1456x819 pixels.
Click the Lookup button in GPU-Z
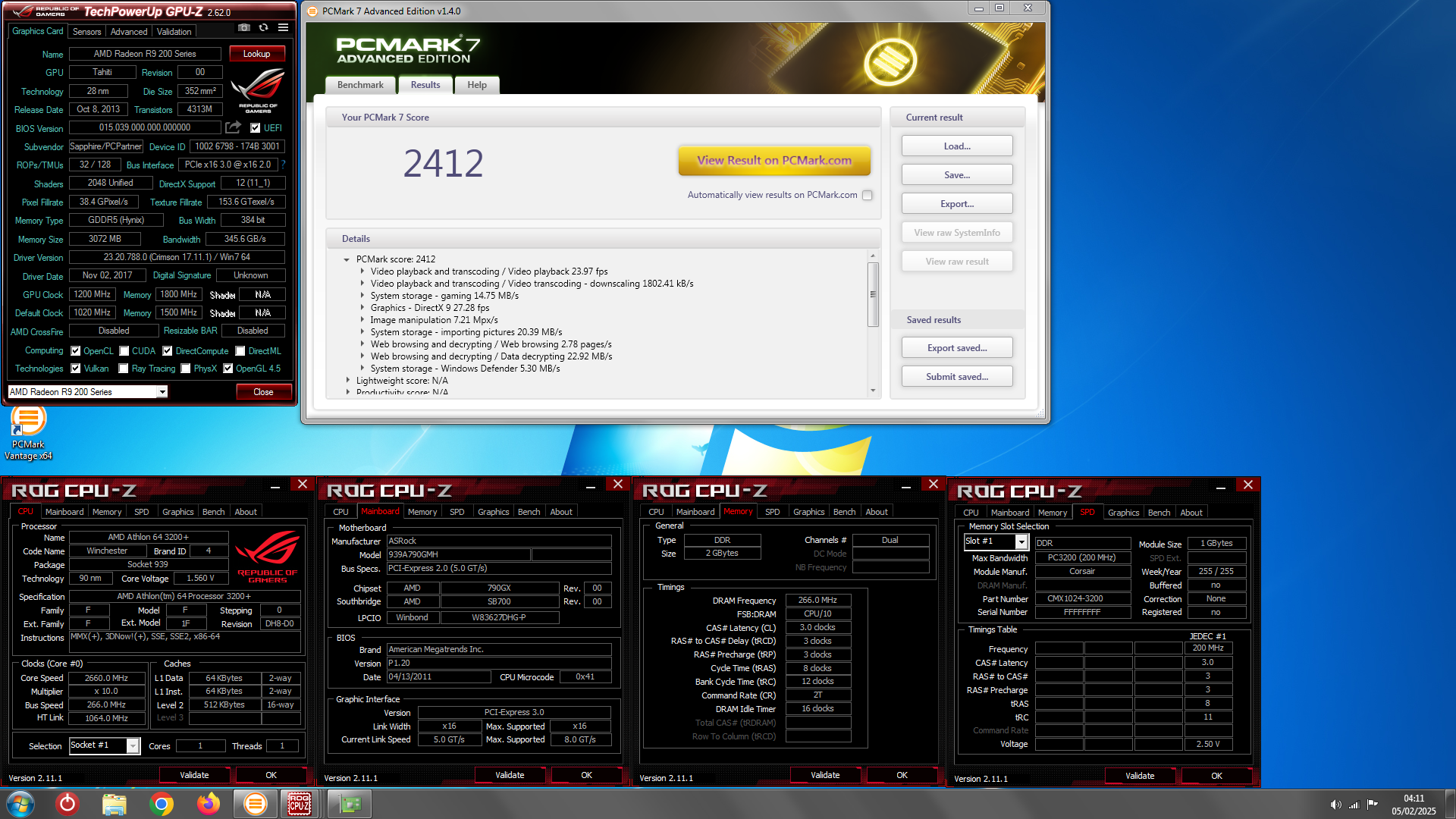tap(256, 54)
